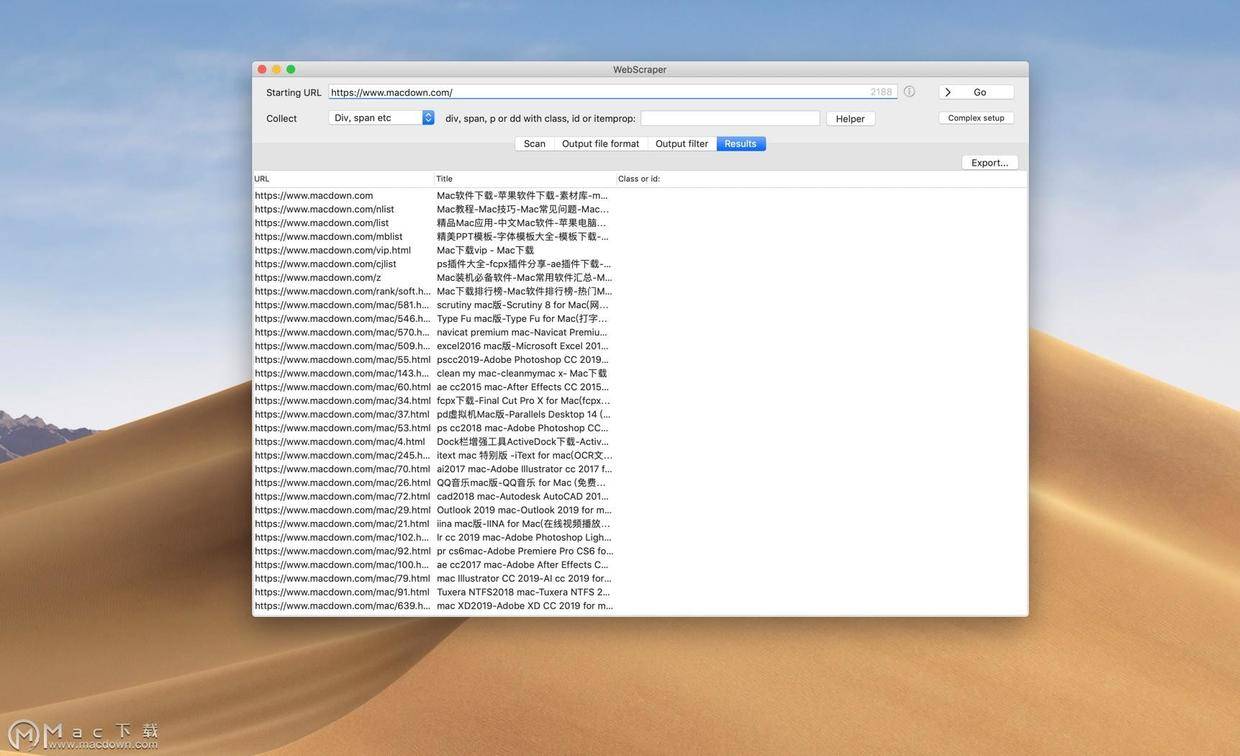Select row with URL mac/4.html
1240x756 pixels.
point(640,442)
